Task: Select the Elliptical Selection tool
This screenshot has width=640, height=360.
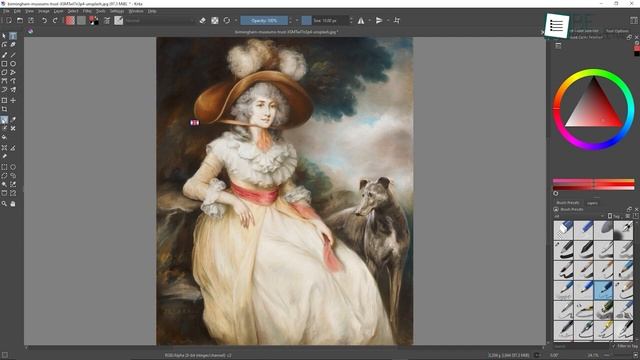Action: (x=13, y=167)
